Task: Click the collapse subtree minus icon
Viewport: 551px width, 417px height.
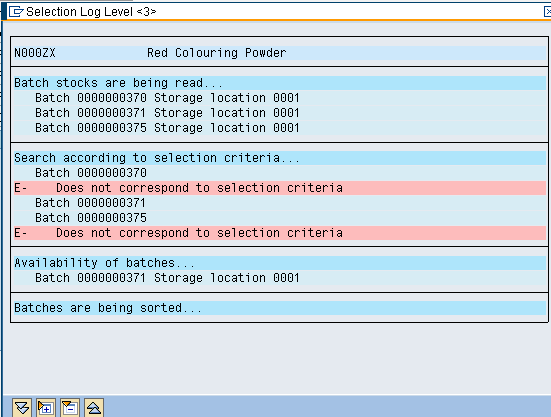Action: coord(70,408)
